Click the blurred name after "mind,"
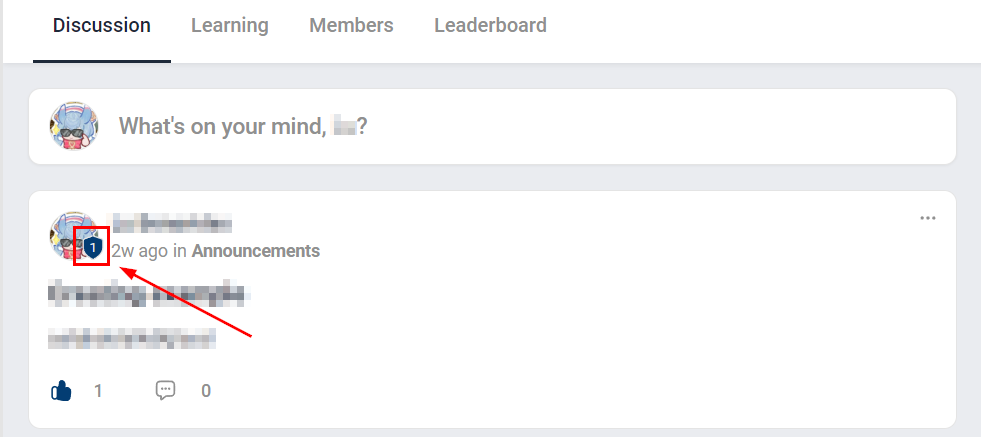981x437 pixels. click(345, 127)
